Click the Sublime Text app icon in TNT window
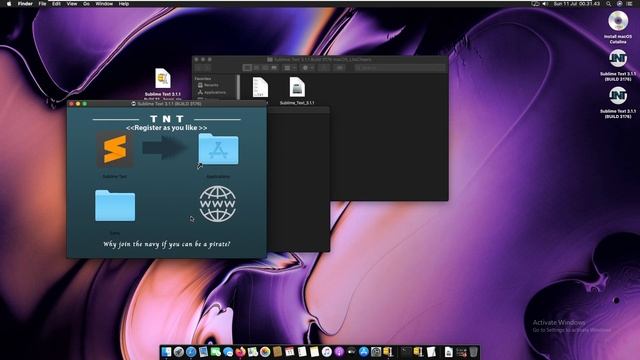The height and width of the screenshot is (360, 640). (x=115, y=150)
